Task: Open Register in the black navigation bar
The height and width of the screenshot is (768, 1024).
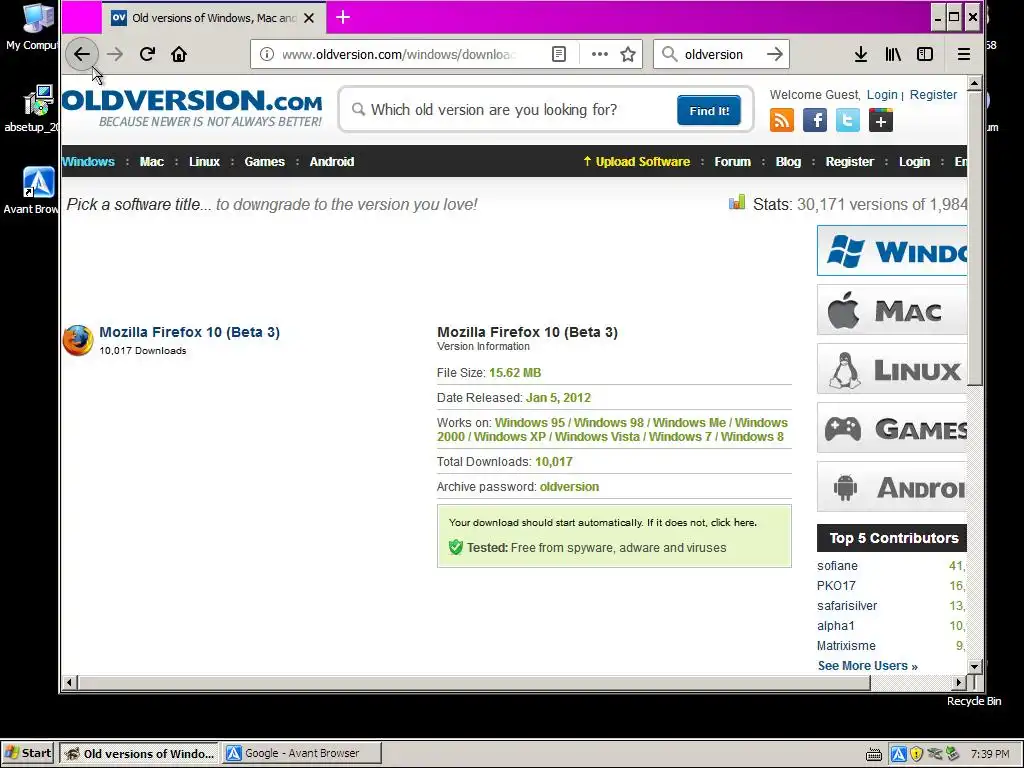Action: coord(850,162)
